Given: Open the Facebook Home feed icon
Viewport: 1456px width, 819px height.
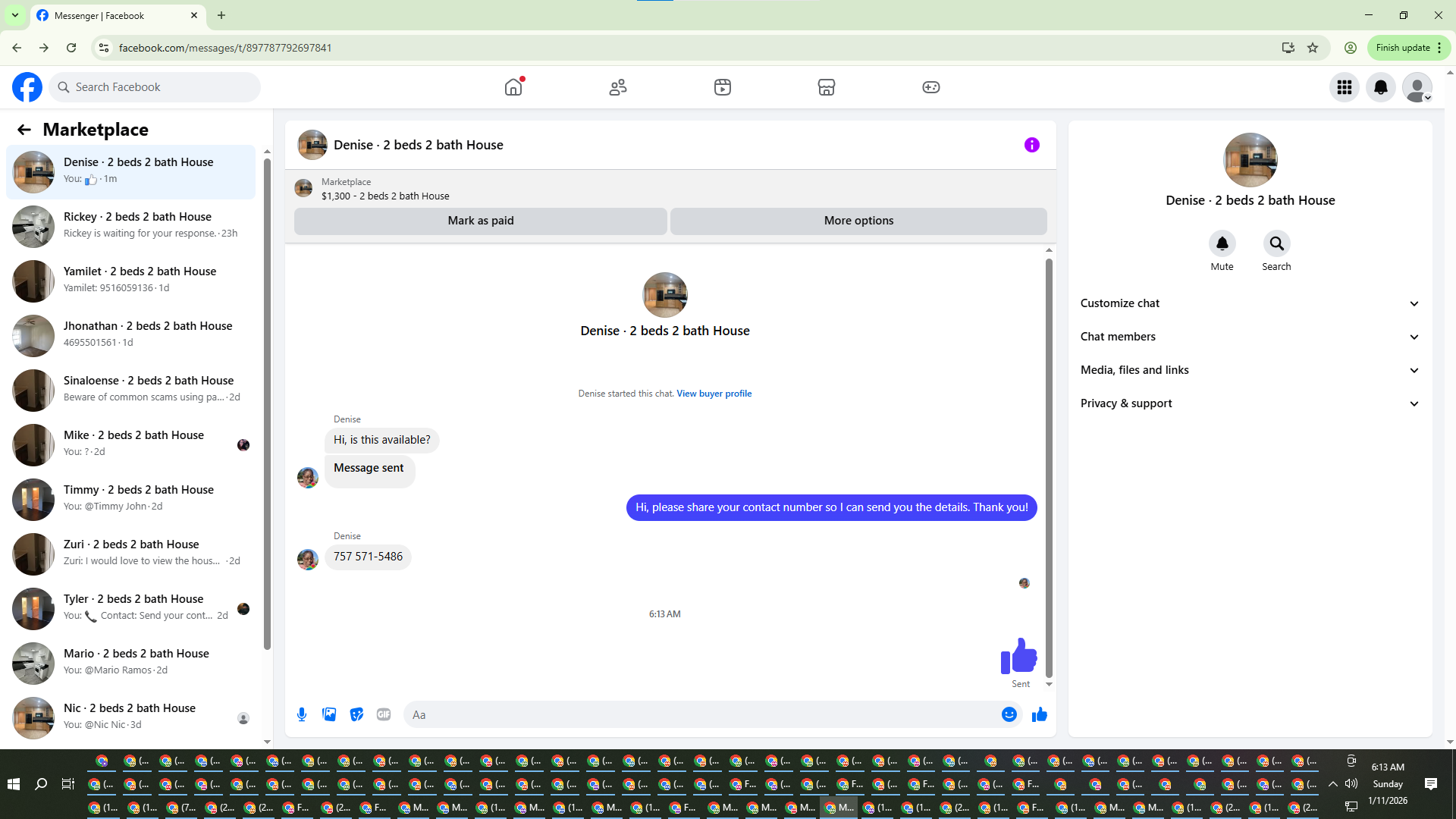Looking at the screenshot, I should [513, 87].
